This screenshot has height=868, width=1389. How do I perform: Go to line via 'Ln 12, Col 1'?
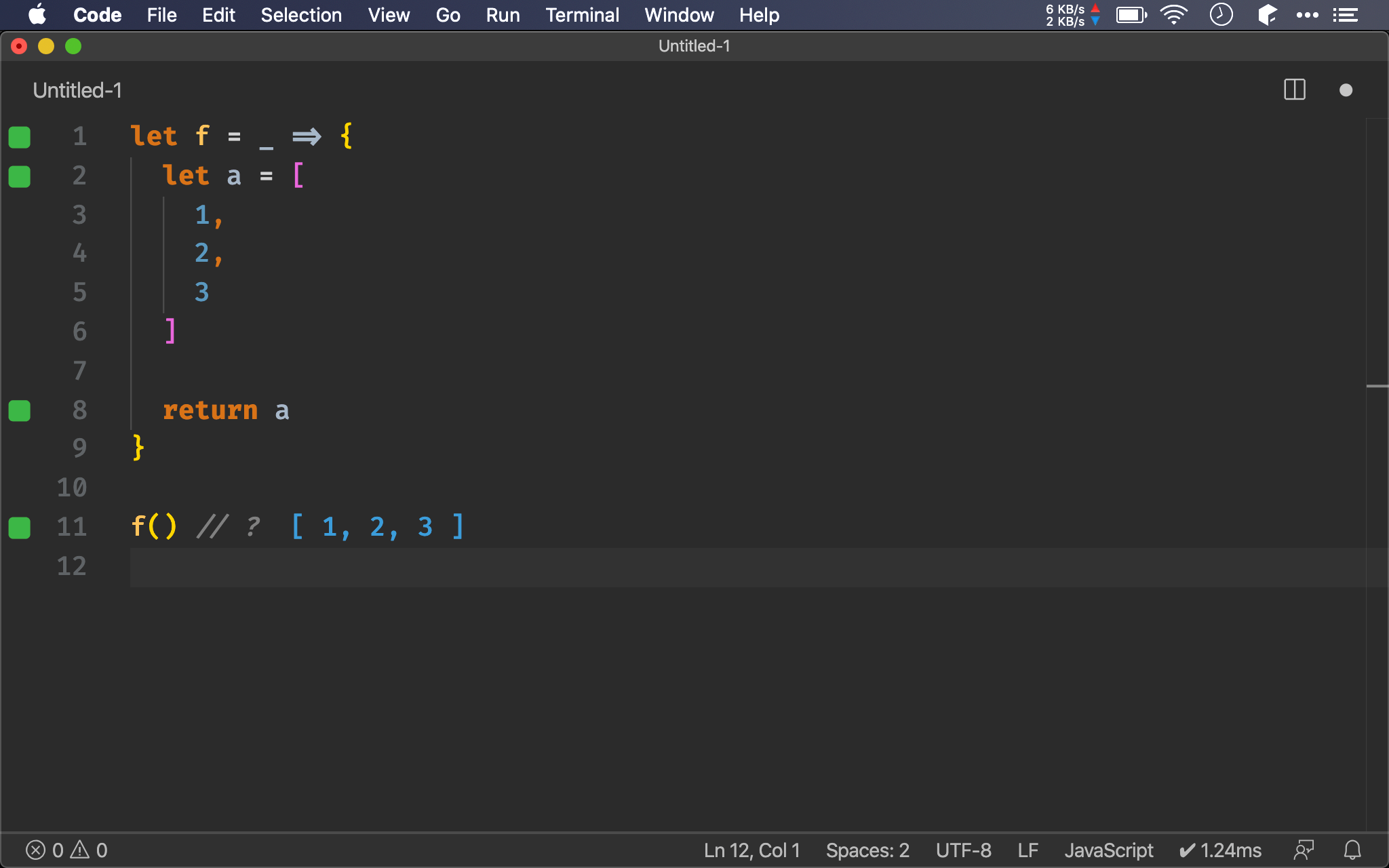751,850
